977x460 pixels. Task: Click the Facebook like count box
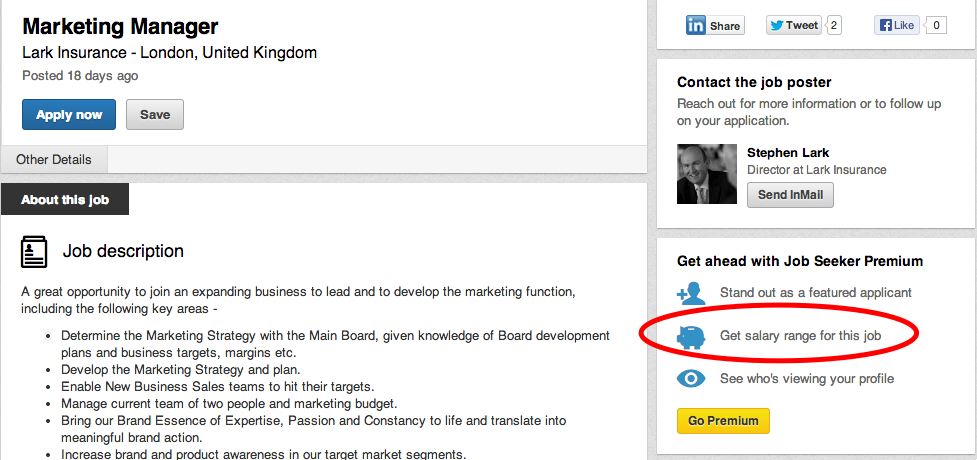pos(936,26)
